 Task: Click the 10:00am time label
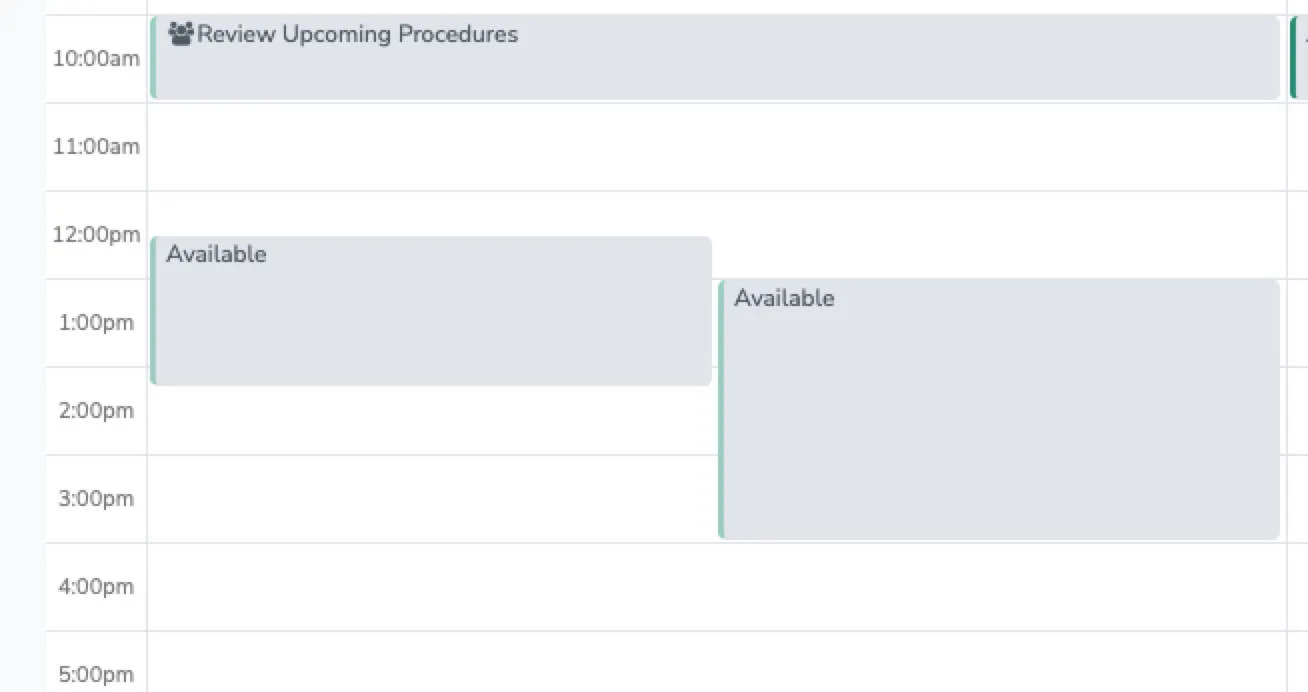coord(95,59)
